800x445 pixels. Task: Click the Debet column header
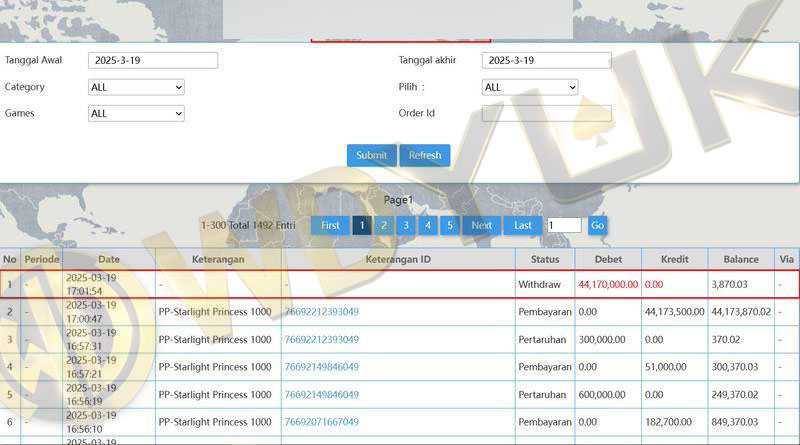pos(608,259)
